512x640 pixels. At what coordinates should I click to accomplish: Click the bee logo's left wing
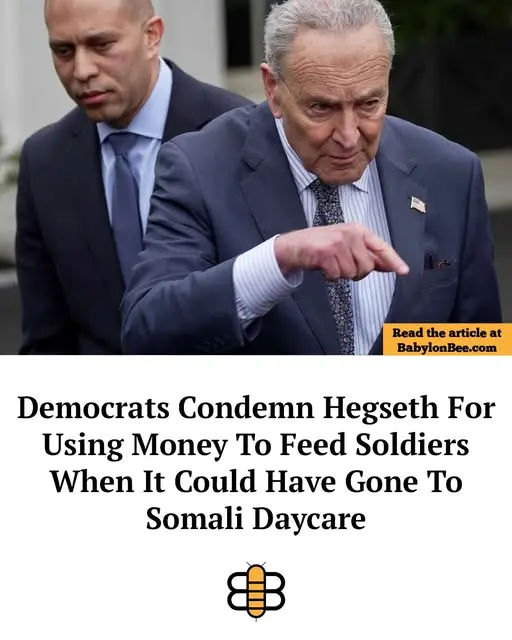click(x=237, y=591)
